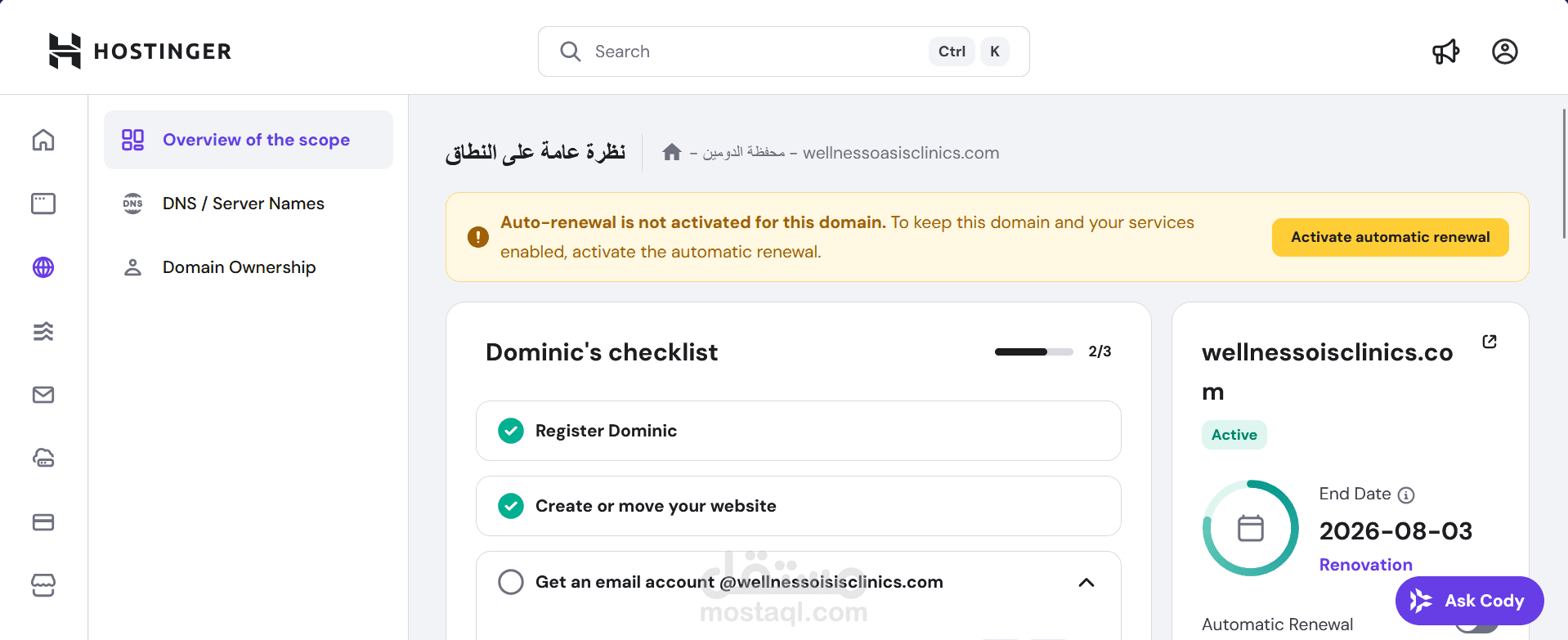Click the Register Dominic green checkmark

point(511,431)
